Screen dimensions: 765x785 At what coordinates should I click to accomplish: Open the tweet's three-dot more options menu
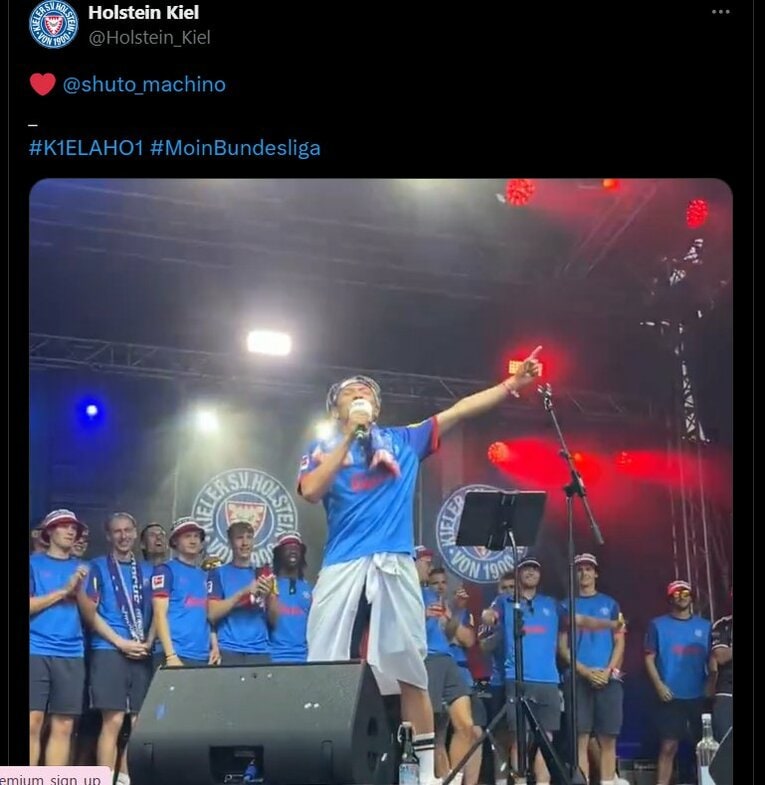click(x=720, y=12)
